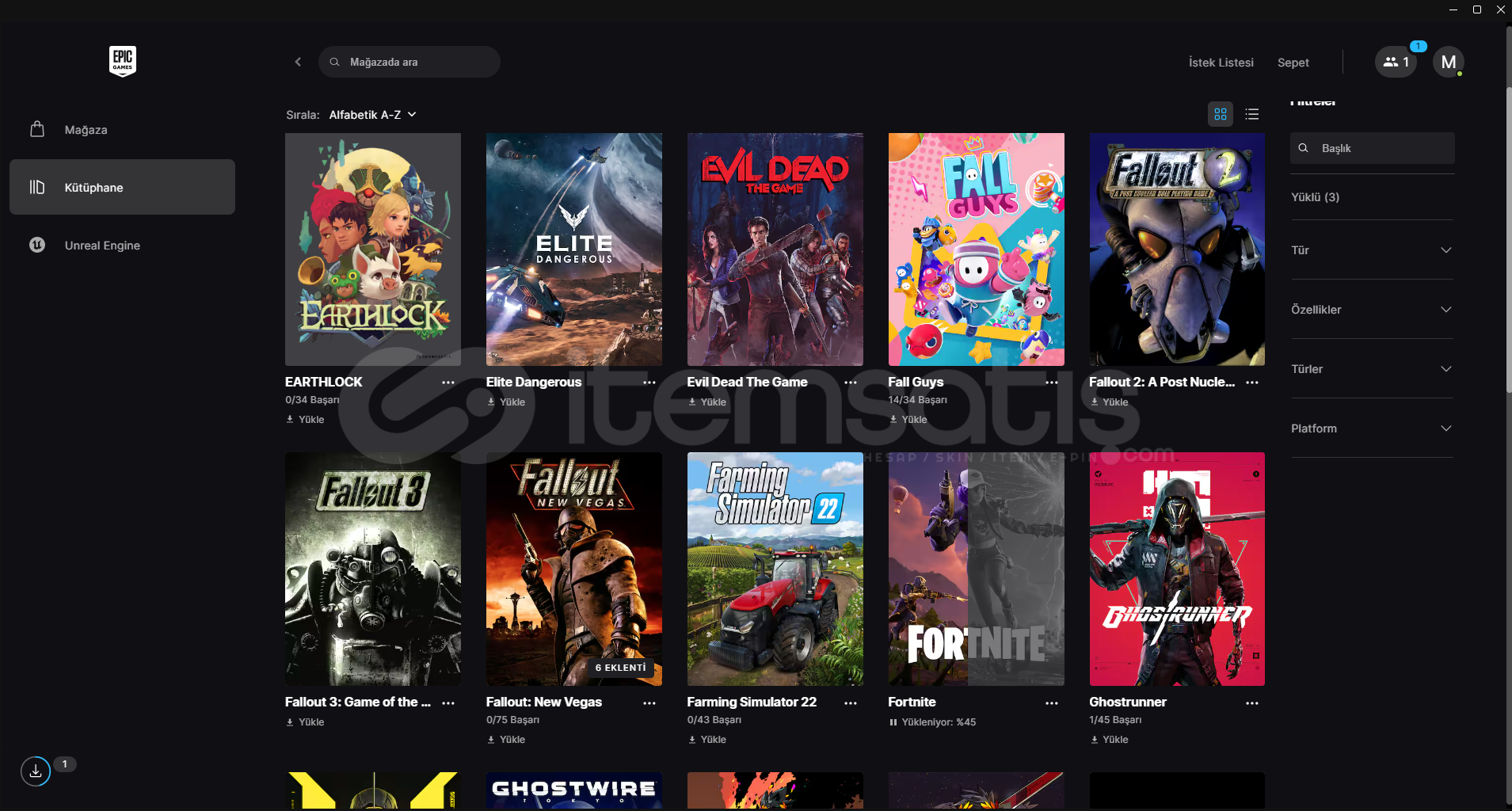This screenshot has height=811, width=1512.
Task: Expand the Türler filter
Action: pos(1372,369)
